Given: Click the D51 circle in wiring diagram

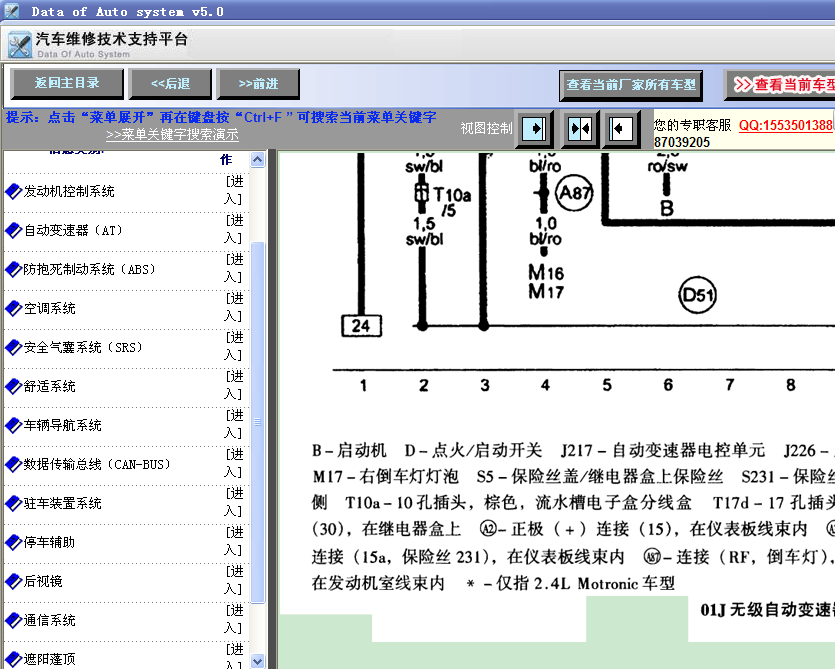Looking at the screenshot, I should 697,295.
